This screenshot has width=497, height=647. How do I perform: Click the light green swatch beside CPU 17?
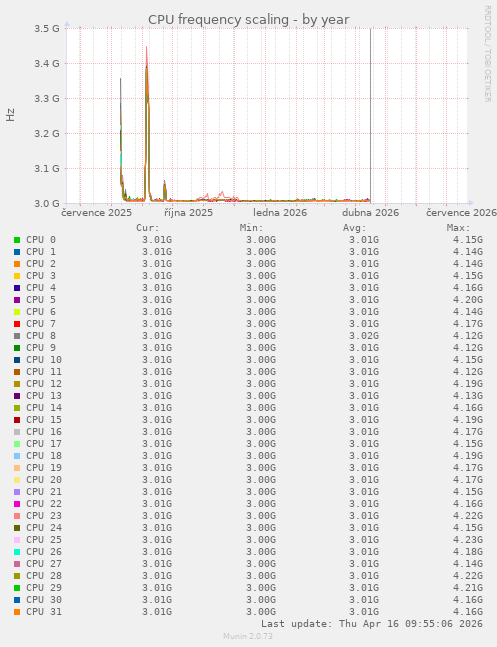pyautogui.click(x=17, y=443)
